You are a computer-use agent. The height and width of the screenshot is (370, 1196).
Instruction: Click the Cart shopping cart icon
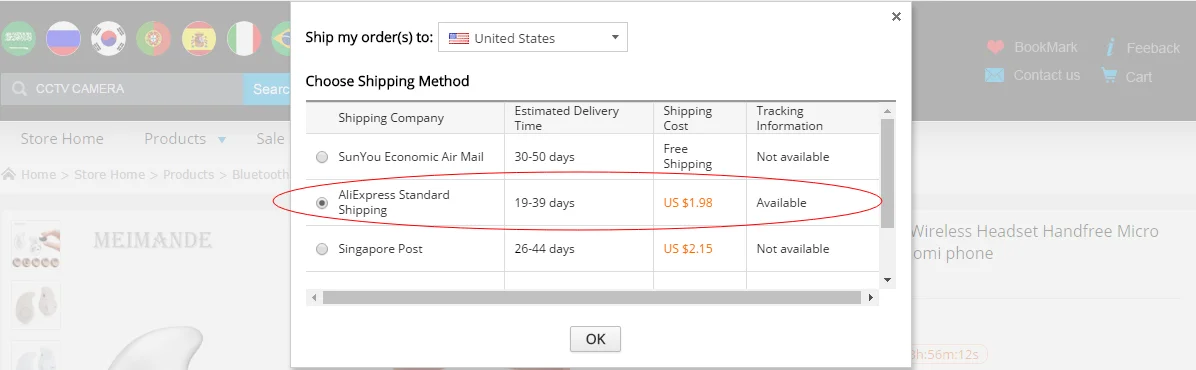point(1109,75)
